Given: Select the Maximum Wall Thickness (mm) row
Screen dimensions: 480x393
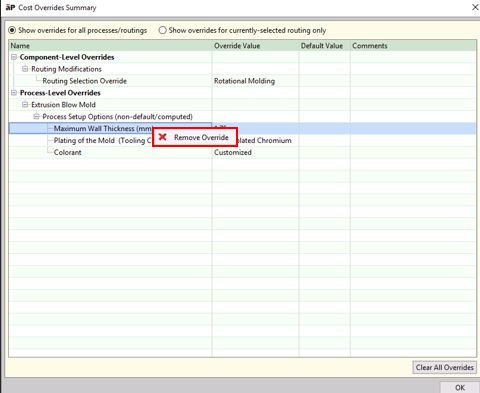Looking at the screenshot, I should point(242,128).
